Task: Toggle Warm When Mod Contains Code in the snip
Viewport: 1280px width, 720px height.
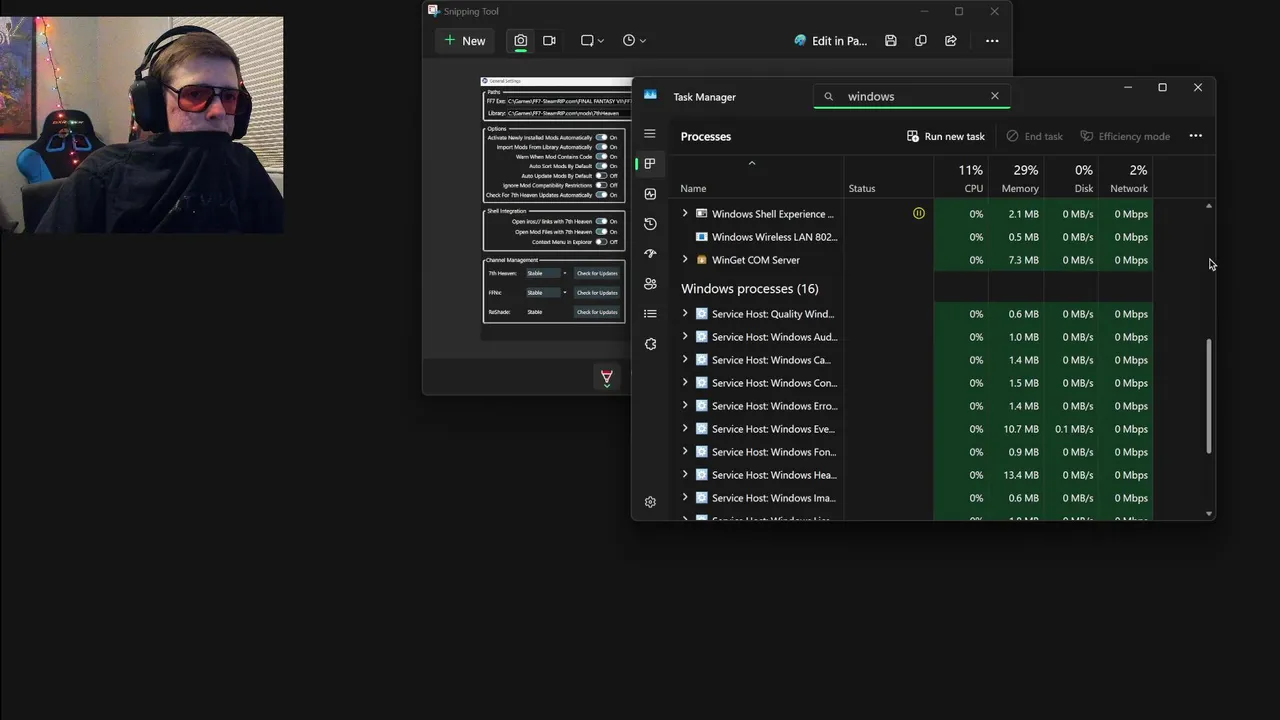Action: click(601, 157)
